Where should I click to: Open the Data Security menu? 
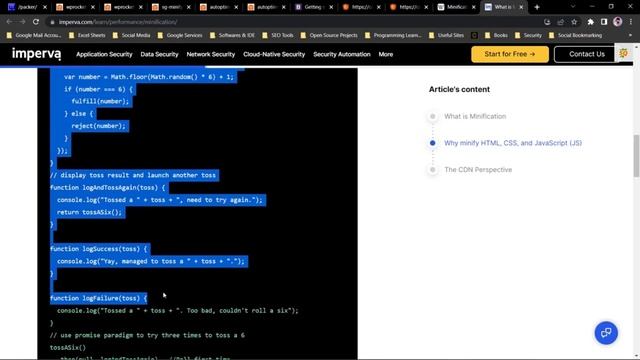tap(159, 54)
